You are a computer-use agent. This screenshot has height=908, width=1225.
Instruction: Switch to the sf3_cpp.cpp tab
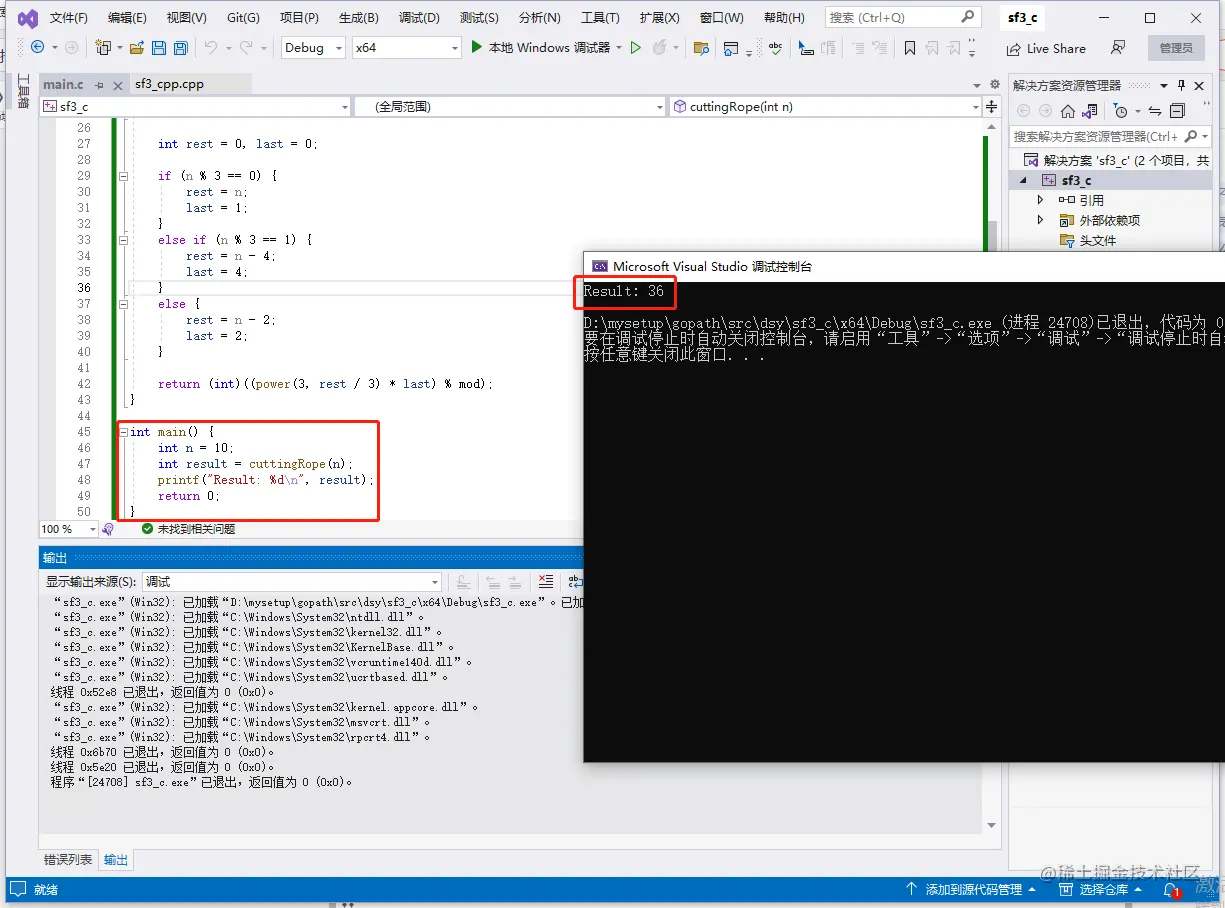(169, 85)
